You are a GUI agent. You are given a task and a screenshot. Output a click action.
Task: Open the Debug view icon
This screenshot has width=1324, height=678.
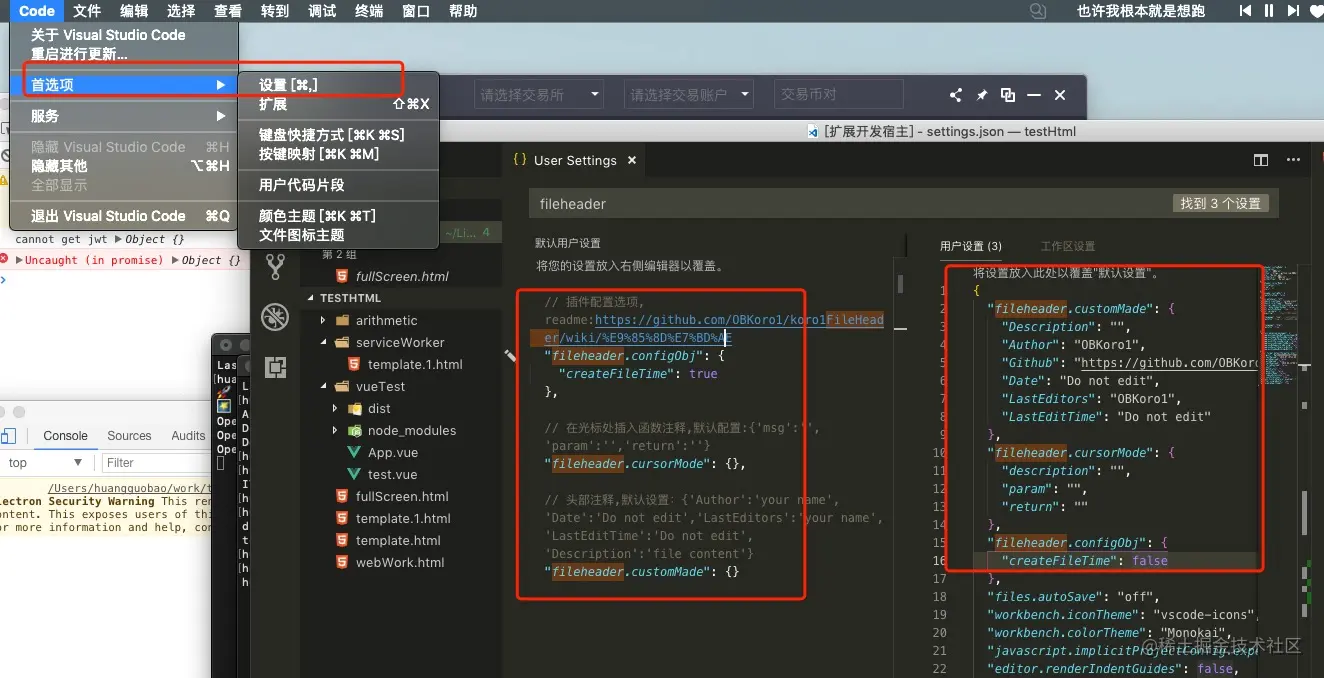tap(275, 317)
